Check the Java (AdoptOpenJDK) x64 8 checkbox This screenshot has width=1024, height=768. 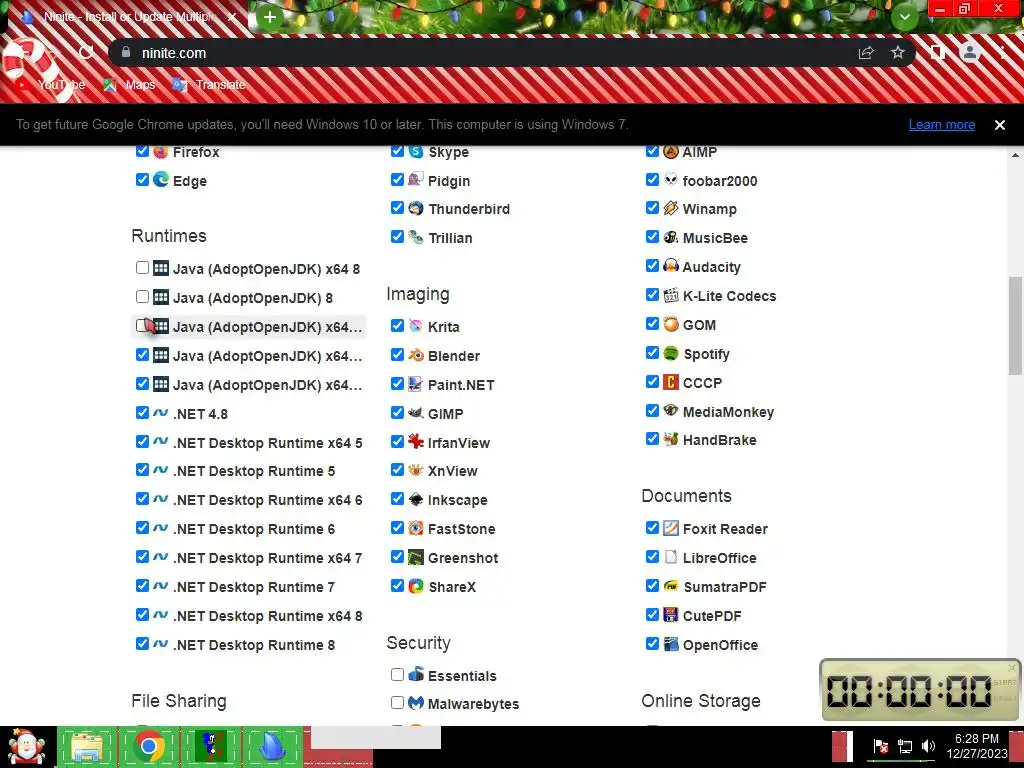(142, 268)
